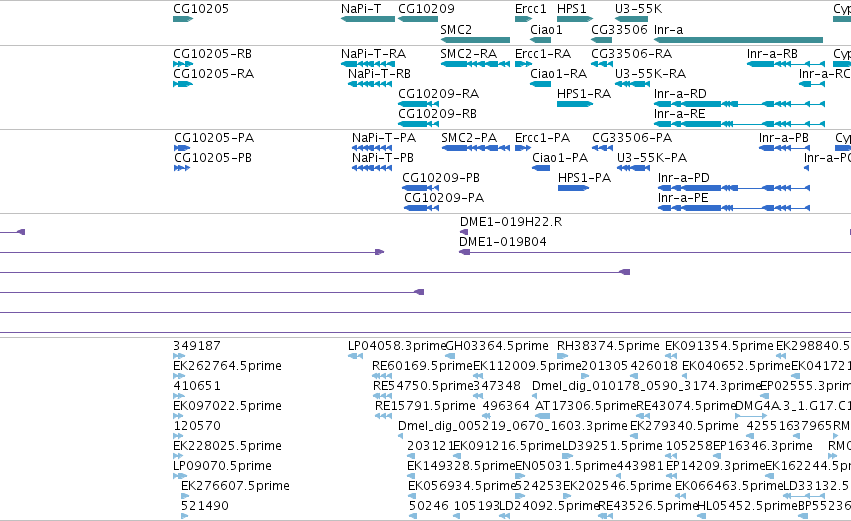Select the Ercc1-PA protein label
The width and height of the screenshot is (851, 521).
tap(542, 138)
